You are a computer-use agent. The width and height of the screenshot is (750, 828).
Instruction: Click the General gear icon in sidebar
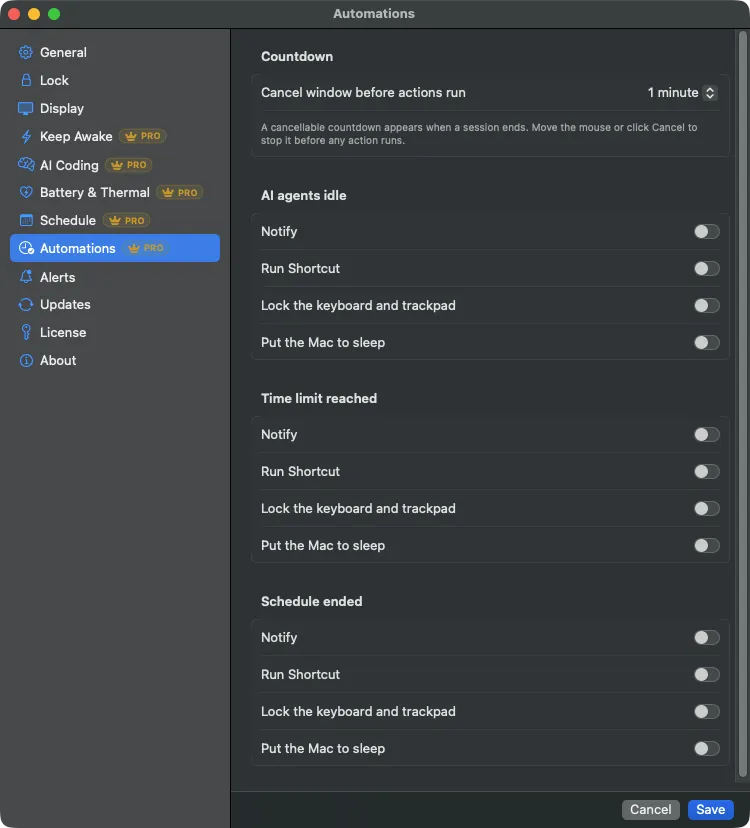point(26,52)
